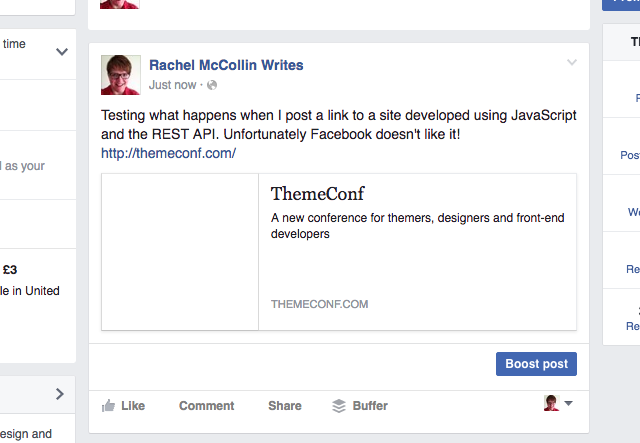Click the Buffer stacked-layers icon

(339, 406)
